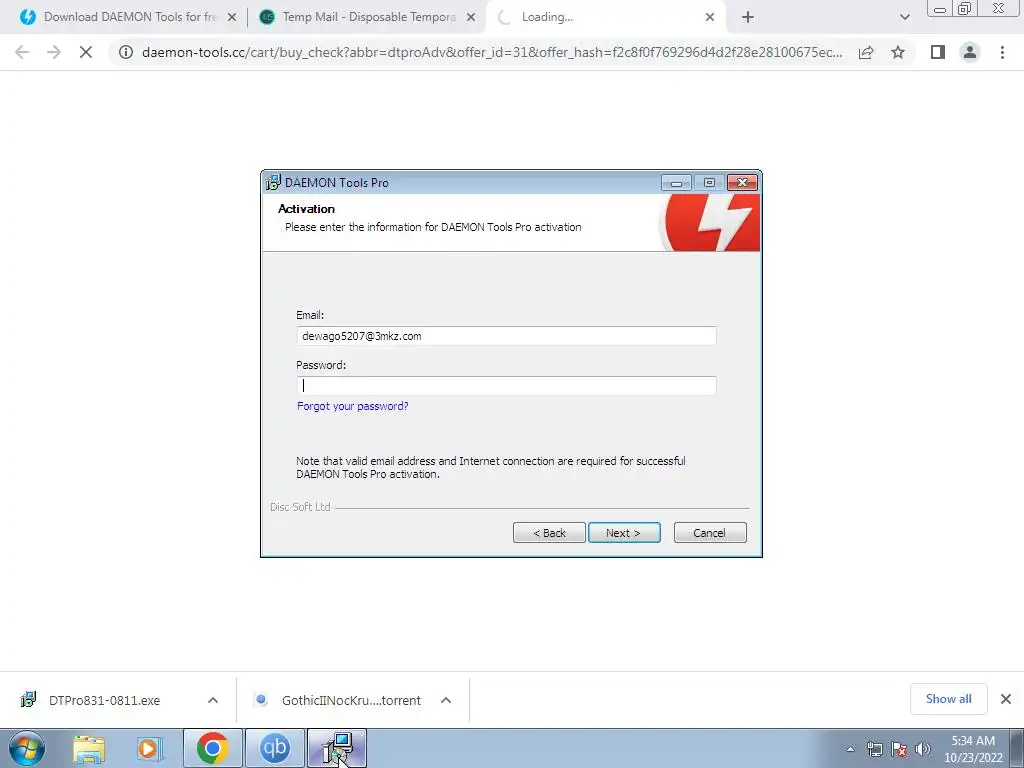Share this page icon
This screenshot has height=768, width=1024.
pos(866,52)
